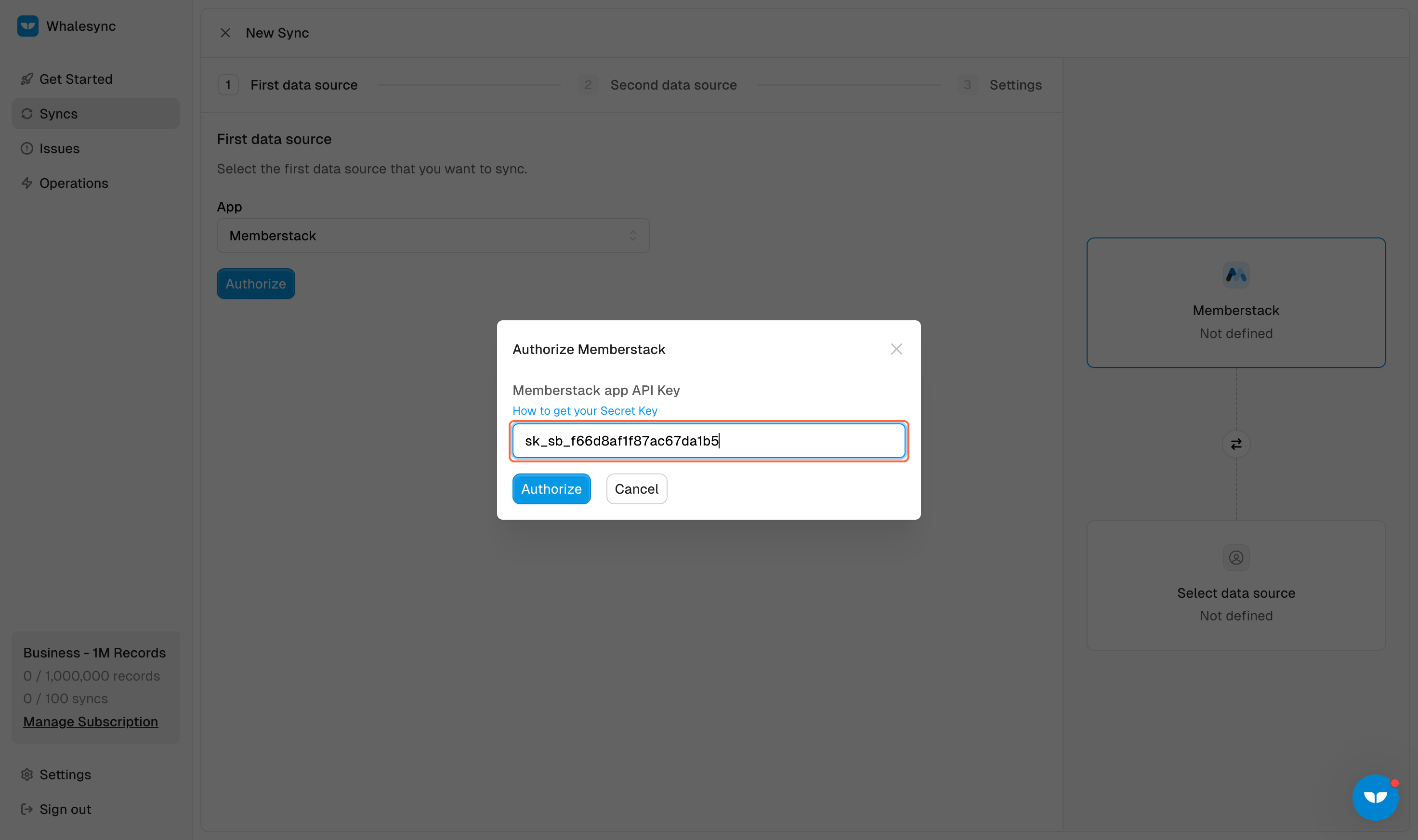Click the Memberstack API Key input field
The width and height of the screenshot is (1418, 840).
[x=708, y=441]
